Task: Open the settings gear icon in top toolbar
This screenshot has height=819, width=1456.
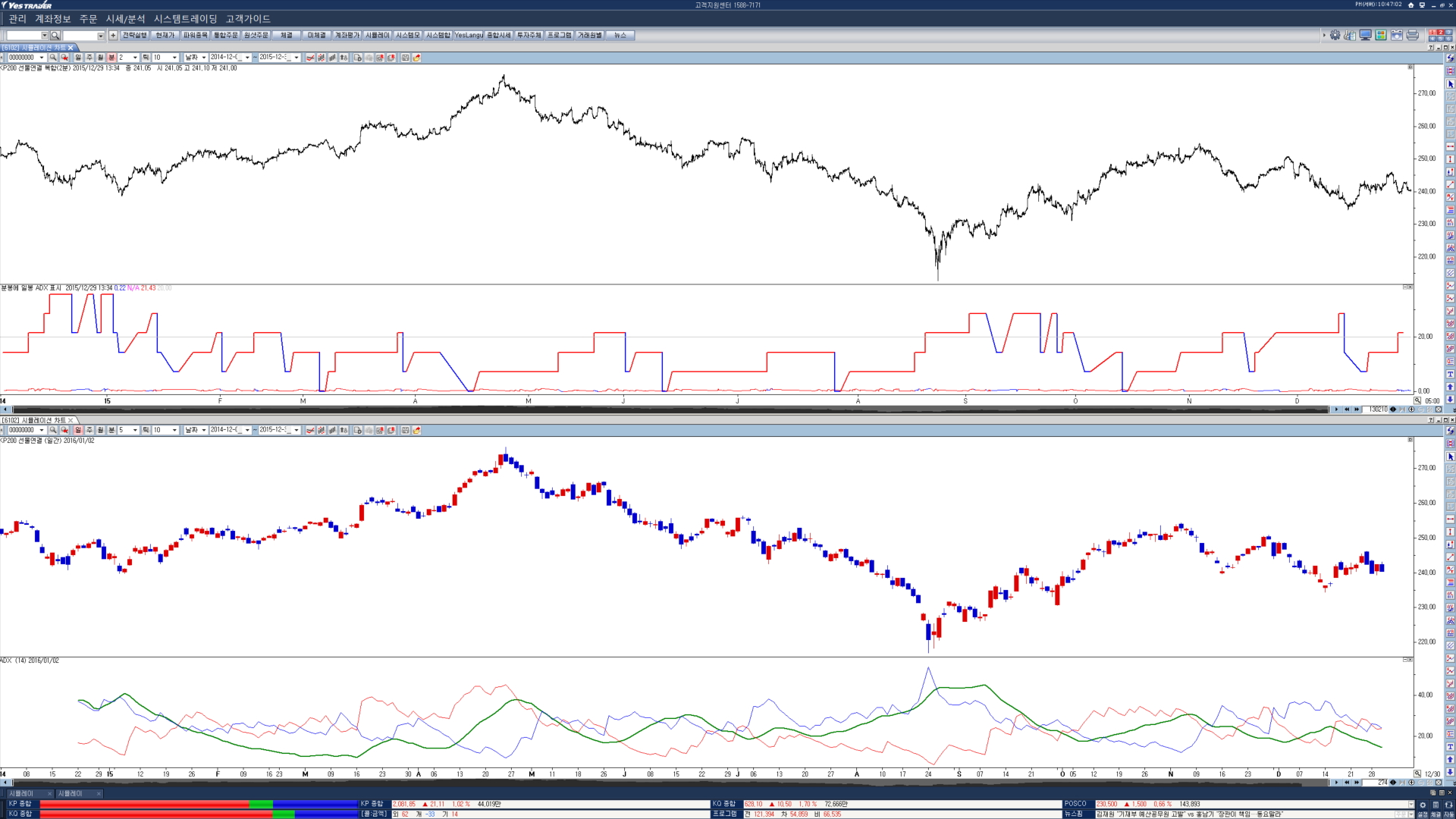Action: (x=1335, y=35)
